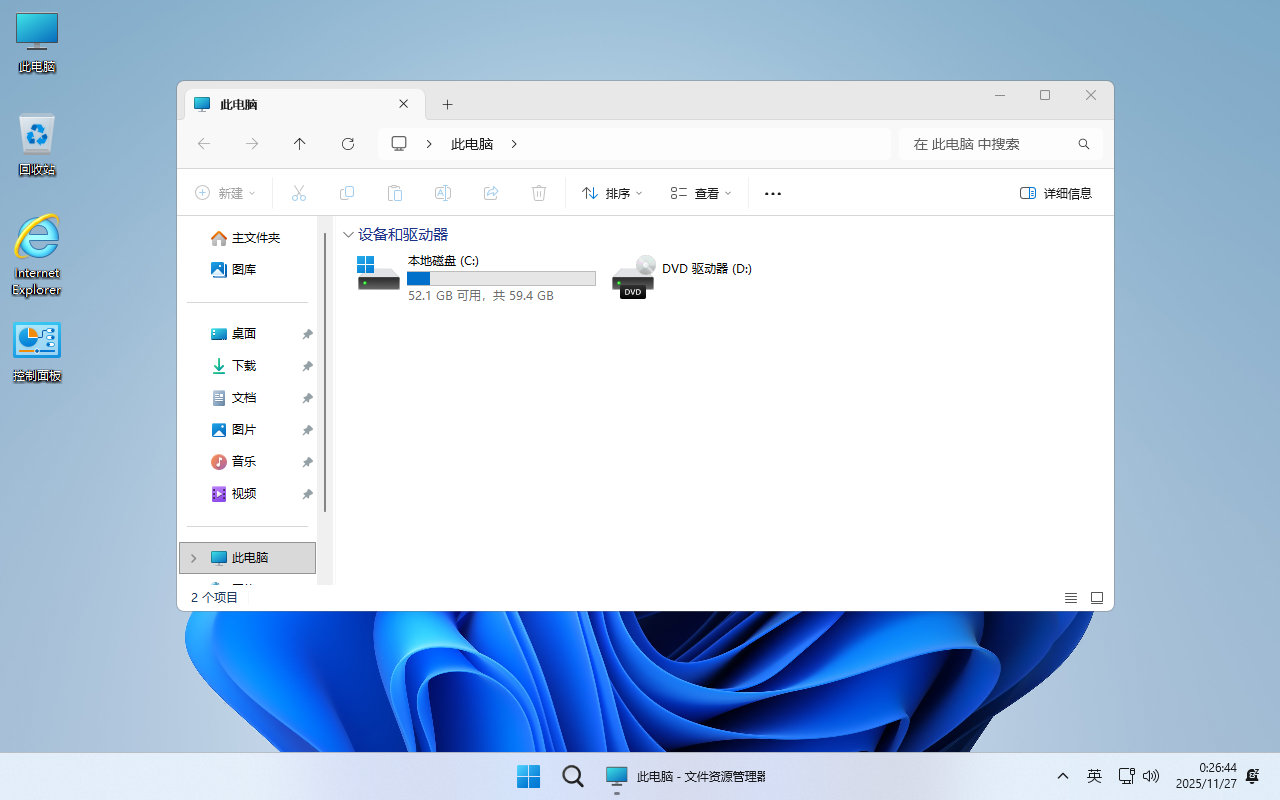Viewport: 1280px width, 800px height.
Task: Open the 查看 view dropdown
Action: pos(701,193)
